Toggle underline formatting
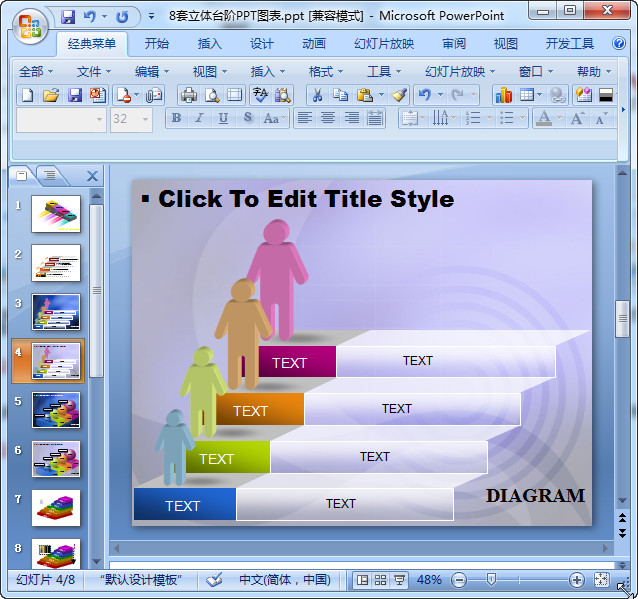Screen dimensions: 638x599 (223, 118)
